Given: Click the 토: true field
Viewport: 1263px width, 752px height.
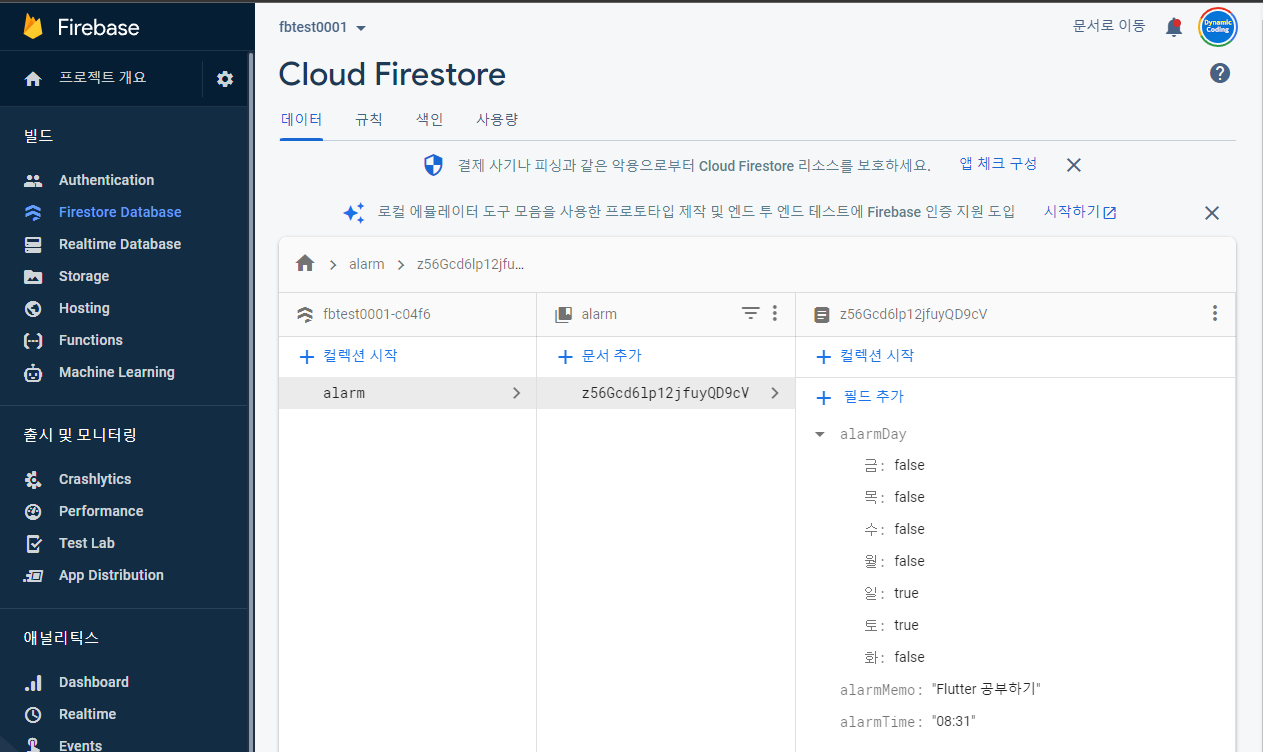Looking at the screenshot, I should 891,625.
